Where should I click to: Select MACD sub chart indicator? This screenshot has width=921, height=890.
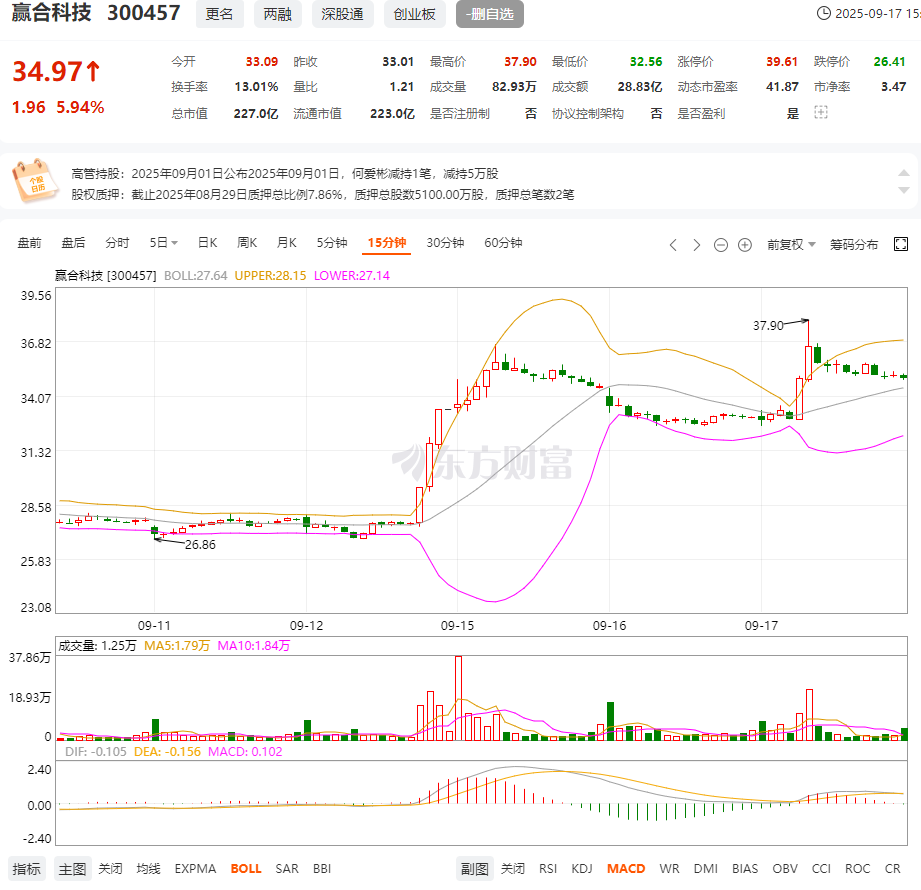pos(626,869)
